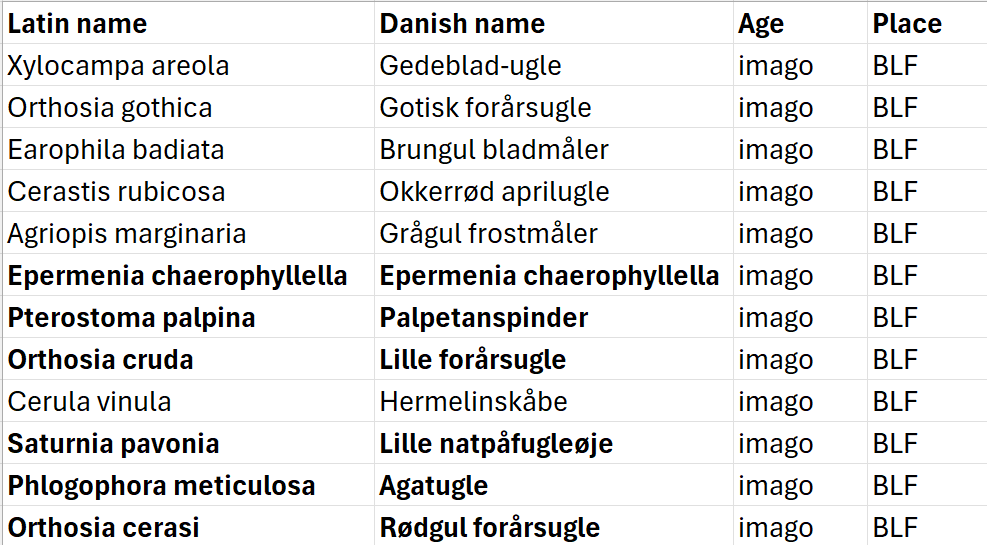Click the cell containing 'Gedeblad-ugle'

click(470, 66)
